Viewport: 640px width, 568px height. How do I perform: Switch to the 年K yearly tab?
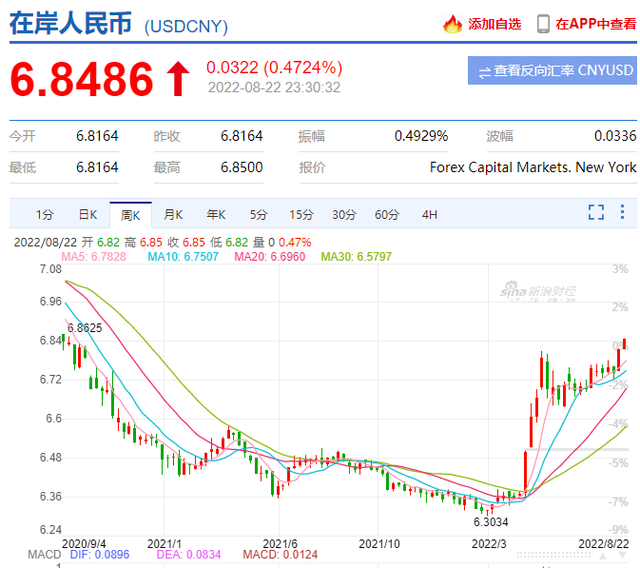216,214
